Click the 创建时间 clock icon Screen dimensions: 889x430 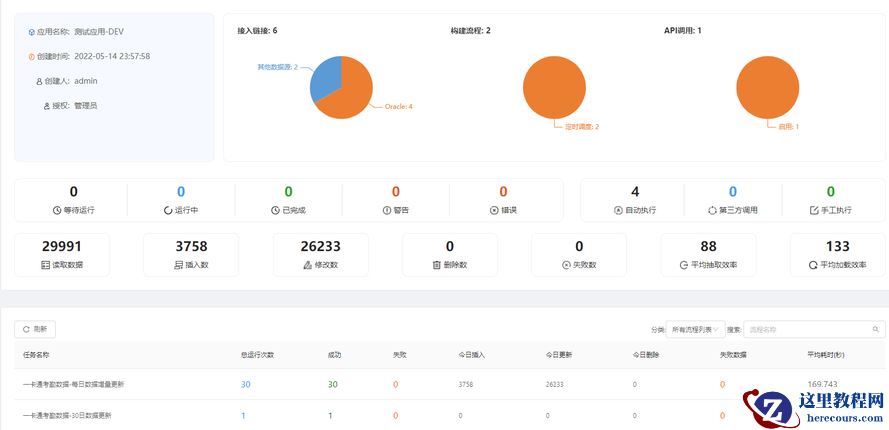click(32, 57)
